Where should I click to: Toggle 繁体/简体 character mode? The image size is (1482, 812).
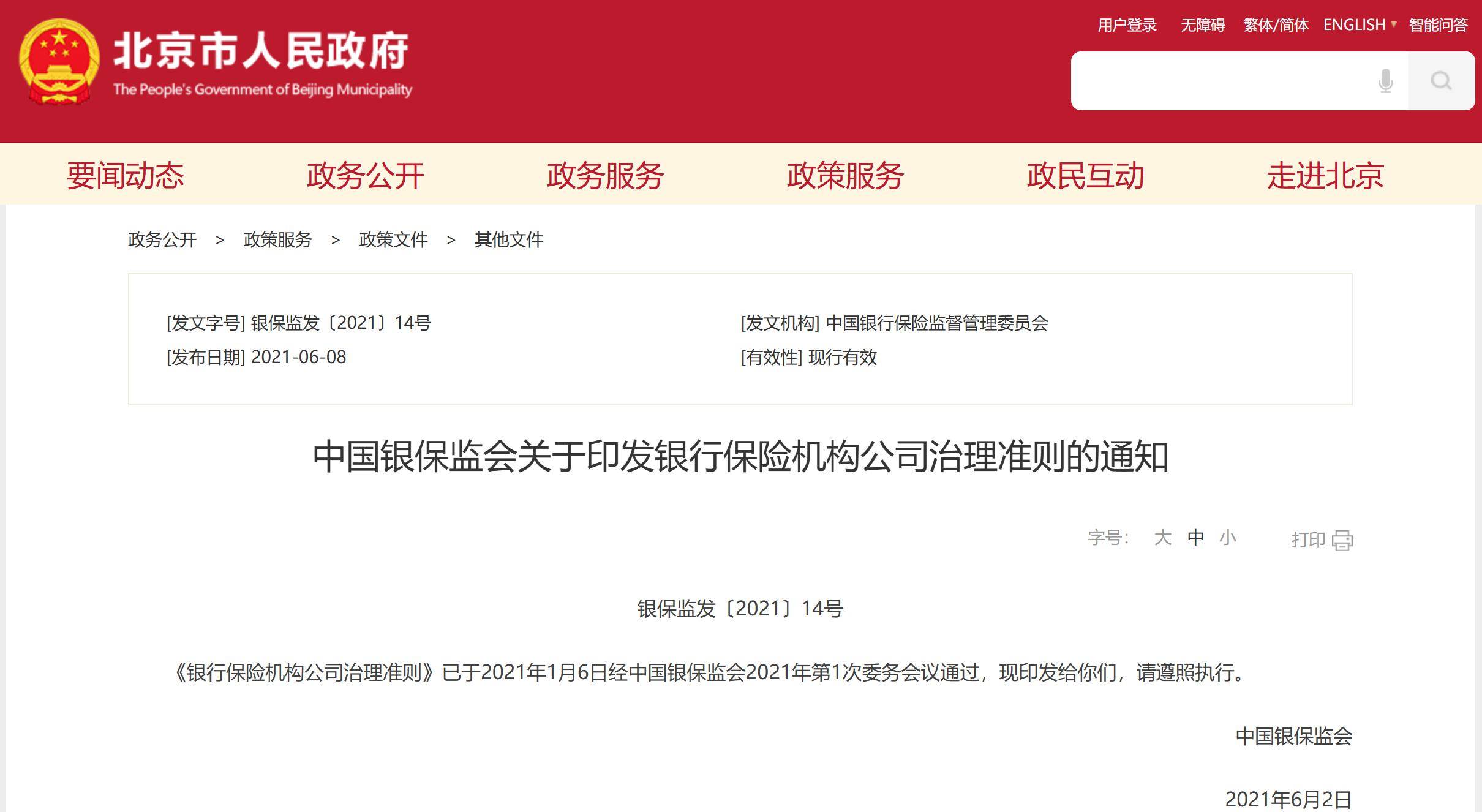[x=1276, y=25]
